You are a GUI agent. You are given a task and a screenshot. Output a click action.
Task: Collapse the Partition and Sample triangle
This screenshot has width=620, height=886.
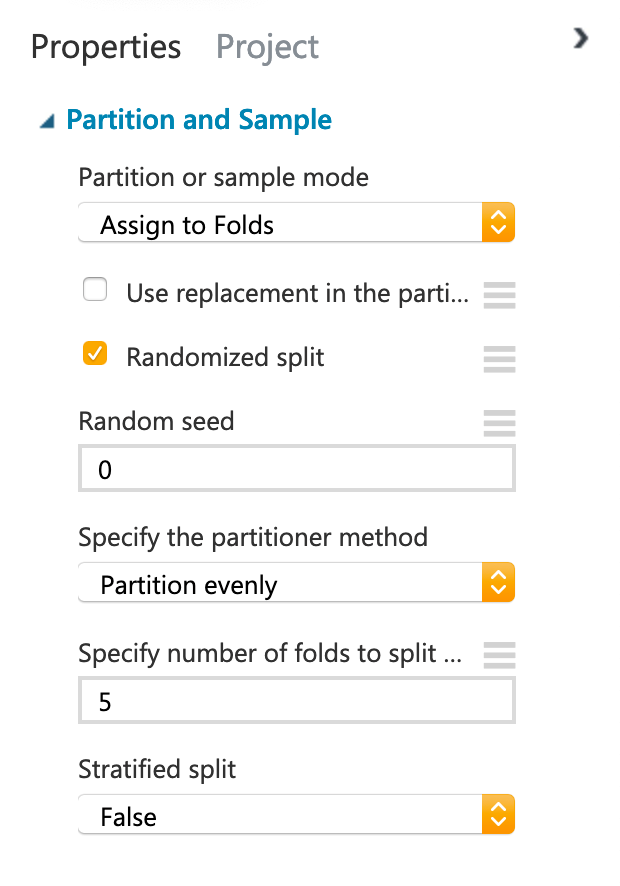point(47,121)
